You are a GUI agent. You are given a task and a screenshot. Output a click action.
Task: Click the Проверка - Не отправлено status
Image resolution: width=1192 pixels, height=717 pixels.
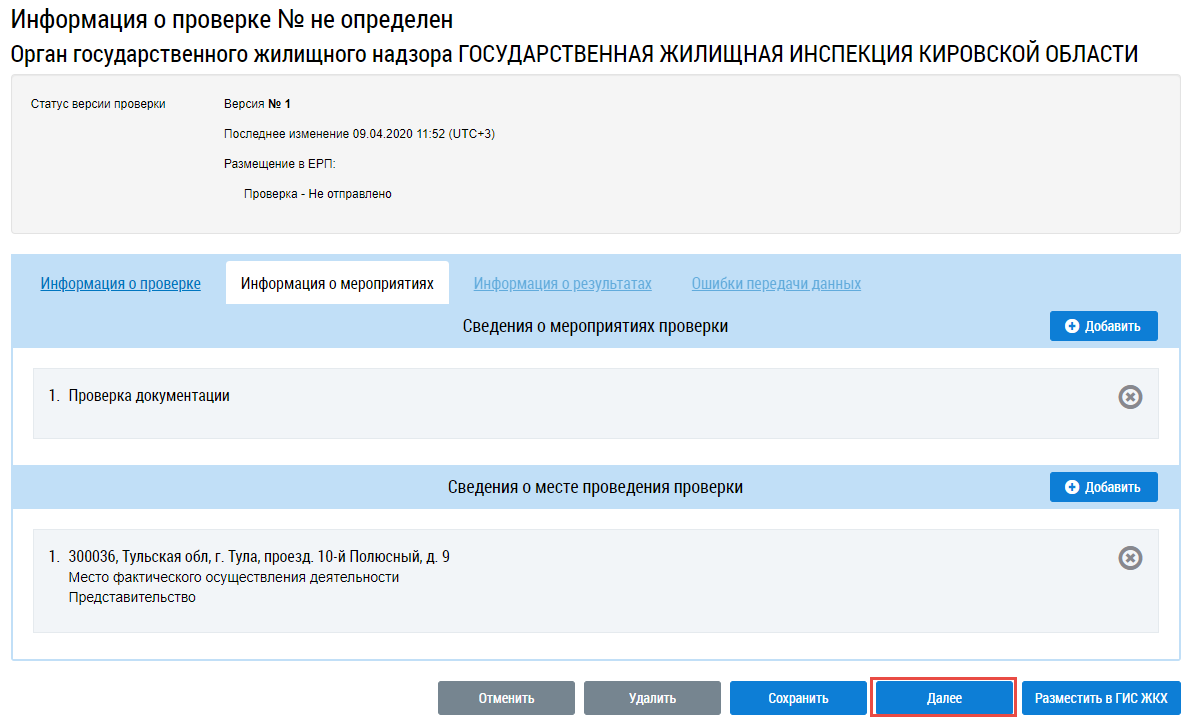pyautogui.click(x=317, y=194)
